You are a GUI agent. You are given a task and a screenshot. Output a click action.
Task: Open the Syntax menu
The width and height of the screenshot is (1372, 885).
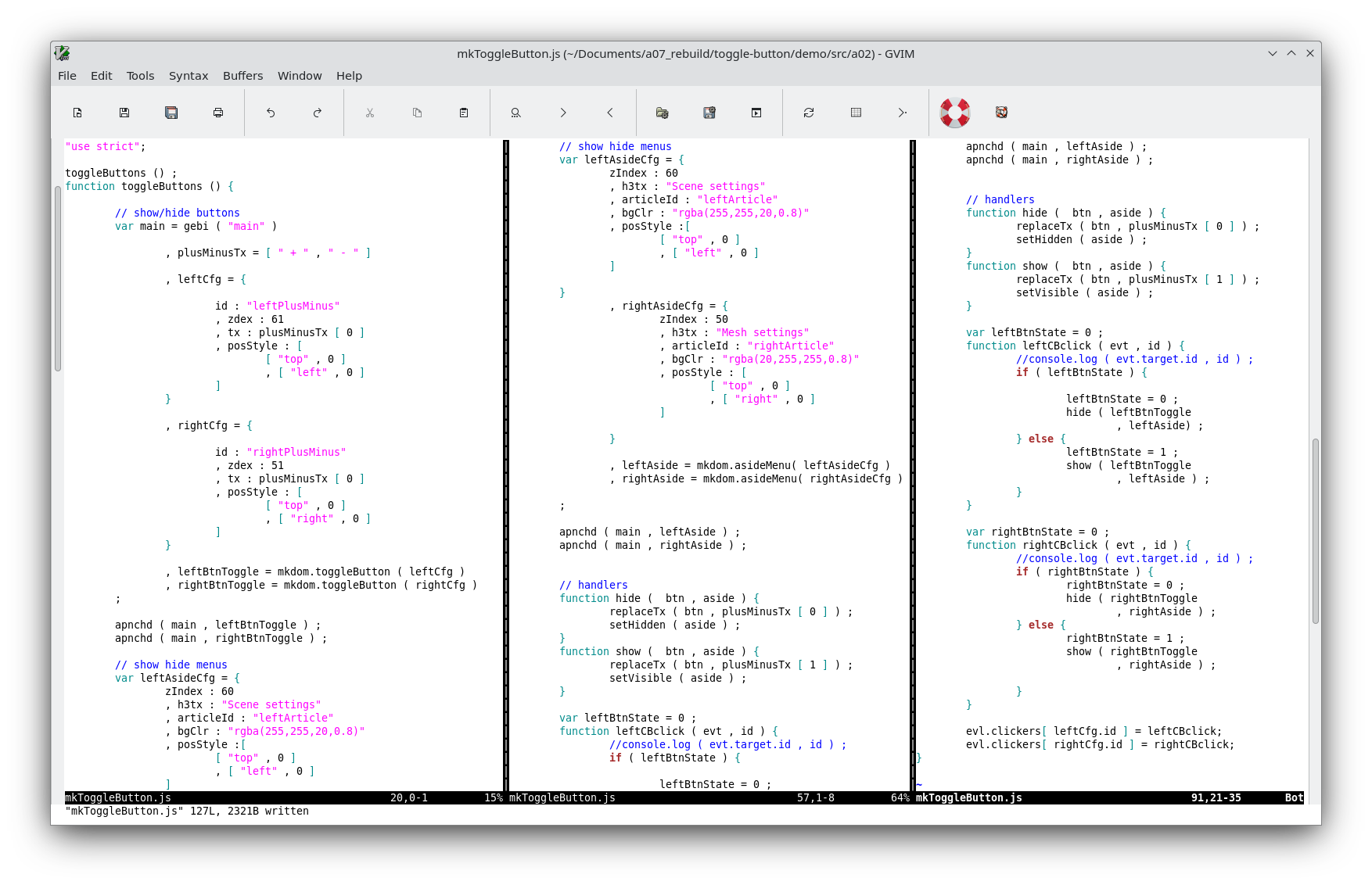click(189, 76)
